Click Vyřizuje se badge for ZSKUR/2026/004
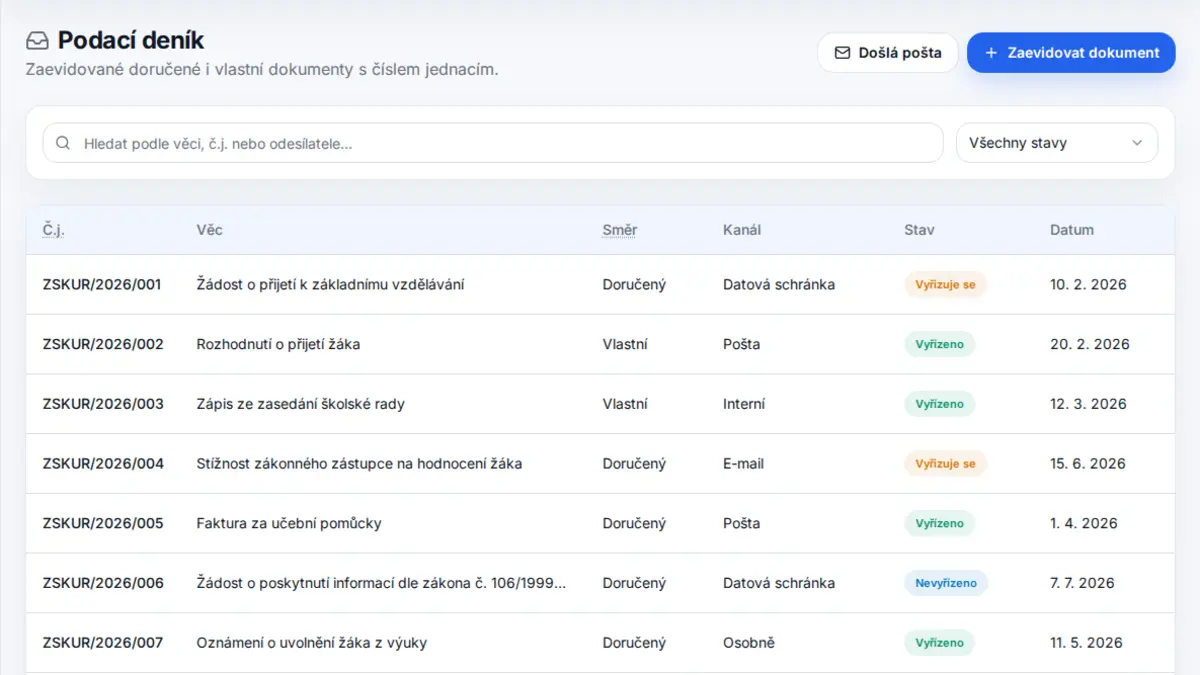 point(945,463)
